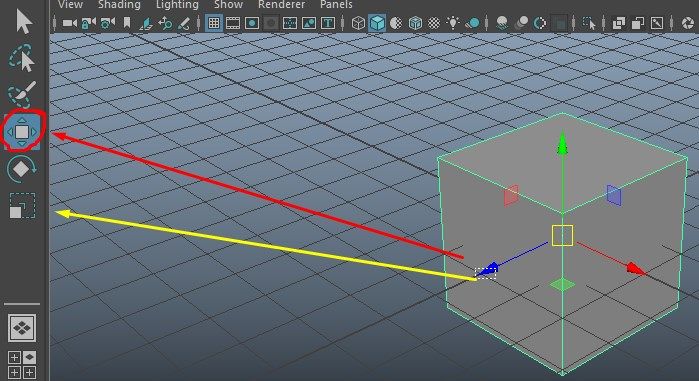The image size is (699, 381).
Task: Toggle Screen Space Ambient Occlusion
Action: [x=502, y=23]
